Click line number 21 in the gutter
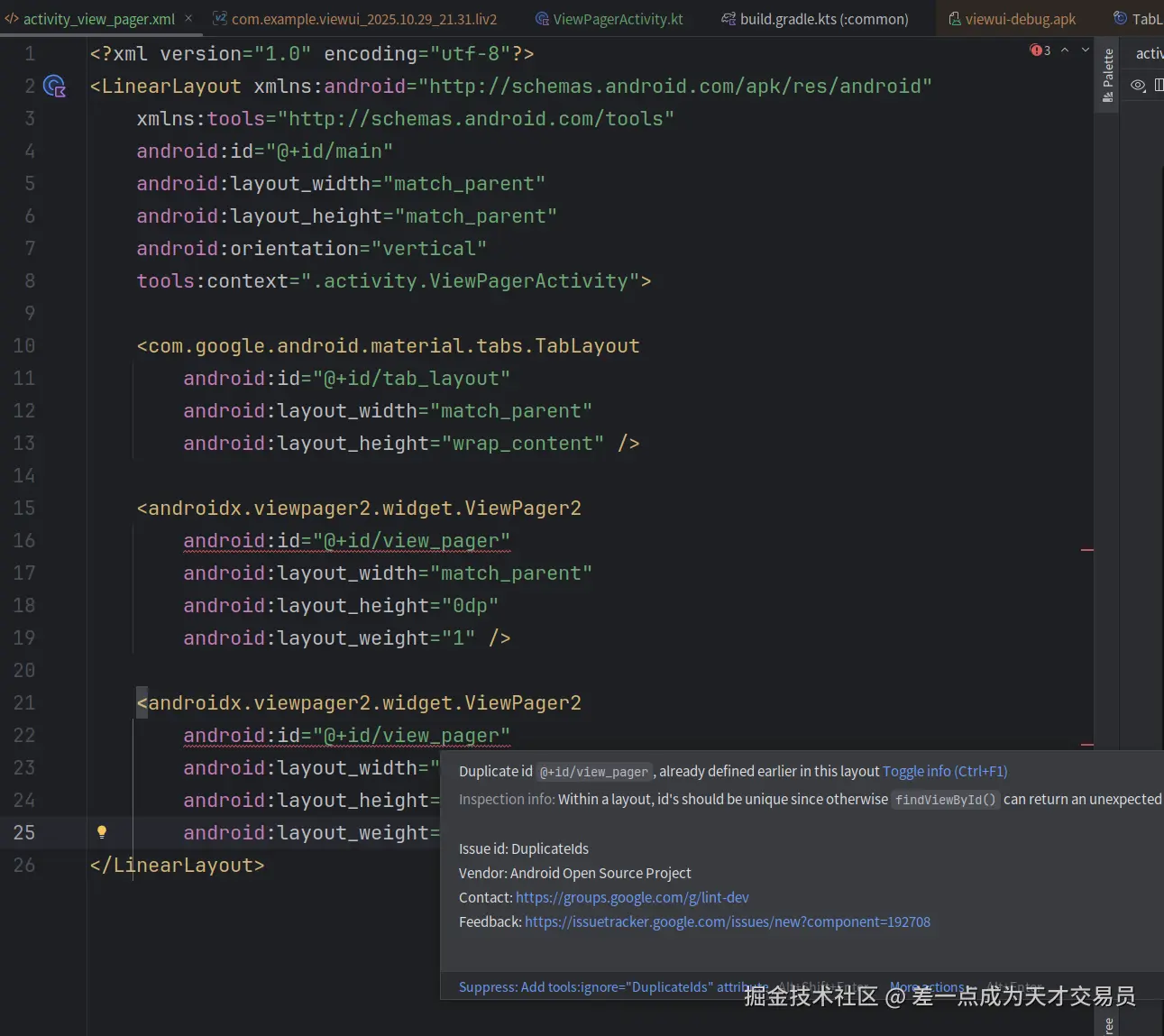Screen dimensions: 1164x1036 tap(24, 703)
